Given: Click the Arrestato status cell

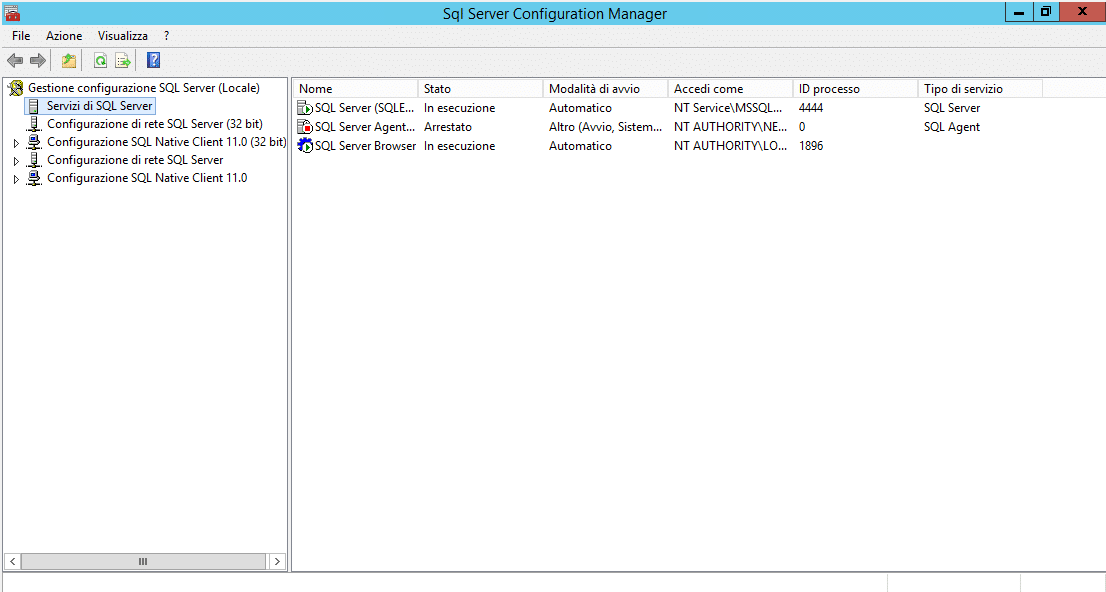Looking at the screenshot, I should pyautogui.click(x=448, y=127).
